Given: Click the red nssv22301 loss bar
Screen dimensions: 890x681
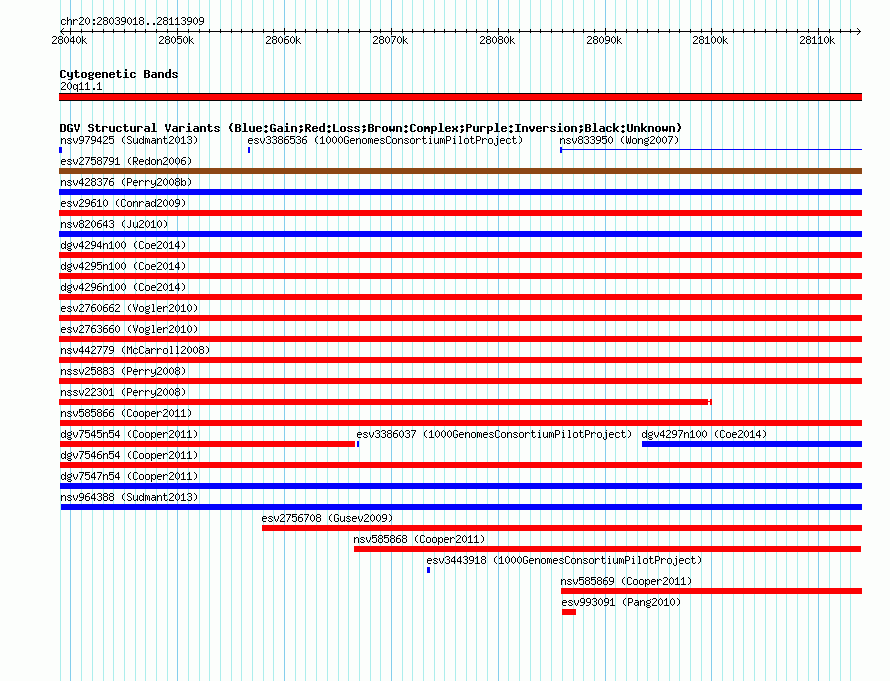Looking at the screenshot, I should click(x=385, y=402).
